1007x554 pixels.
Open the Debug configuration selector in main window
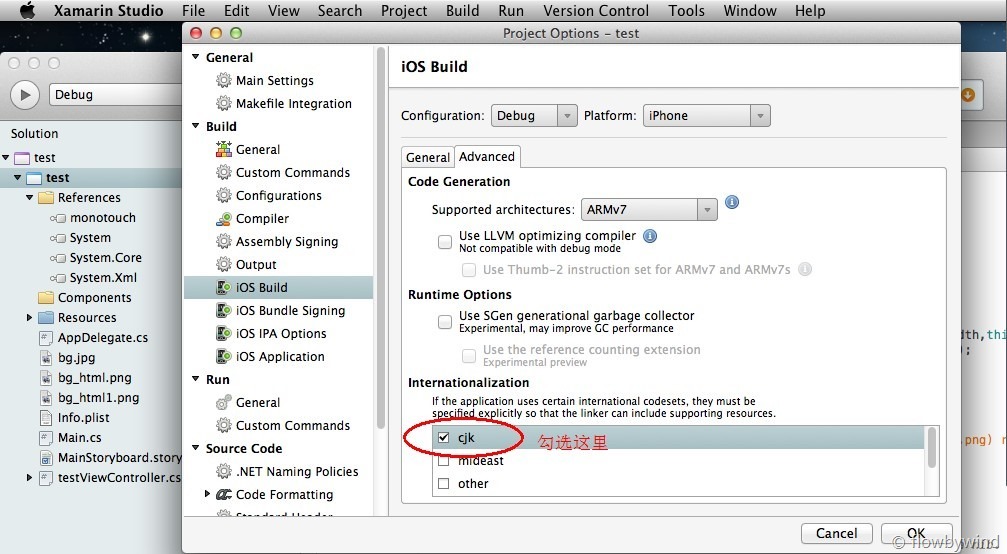116,95
